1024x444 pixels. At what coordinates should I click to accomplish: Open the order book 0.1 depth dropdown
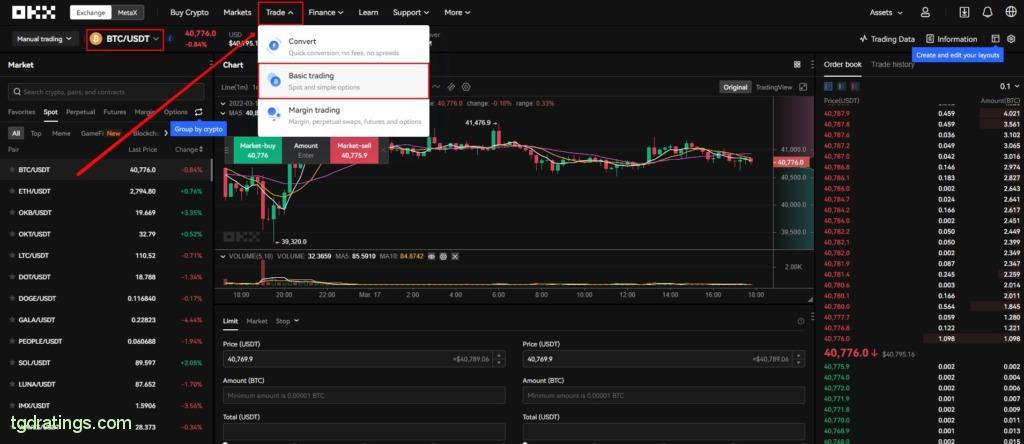tap(1009, 86)
